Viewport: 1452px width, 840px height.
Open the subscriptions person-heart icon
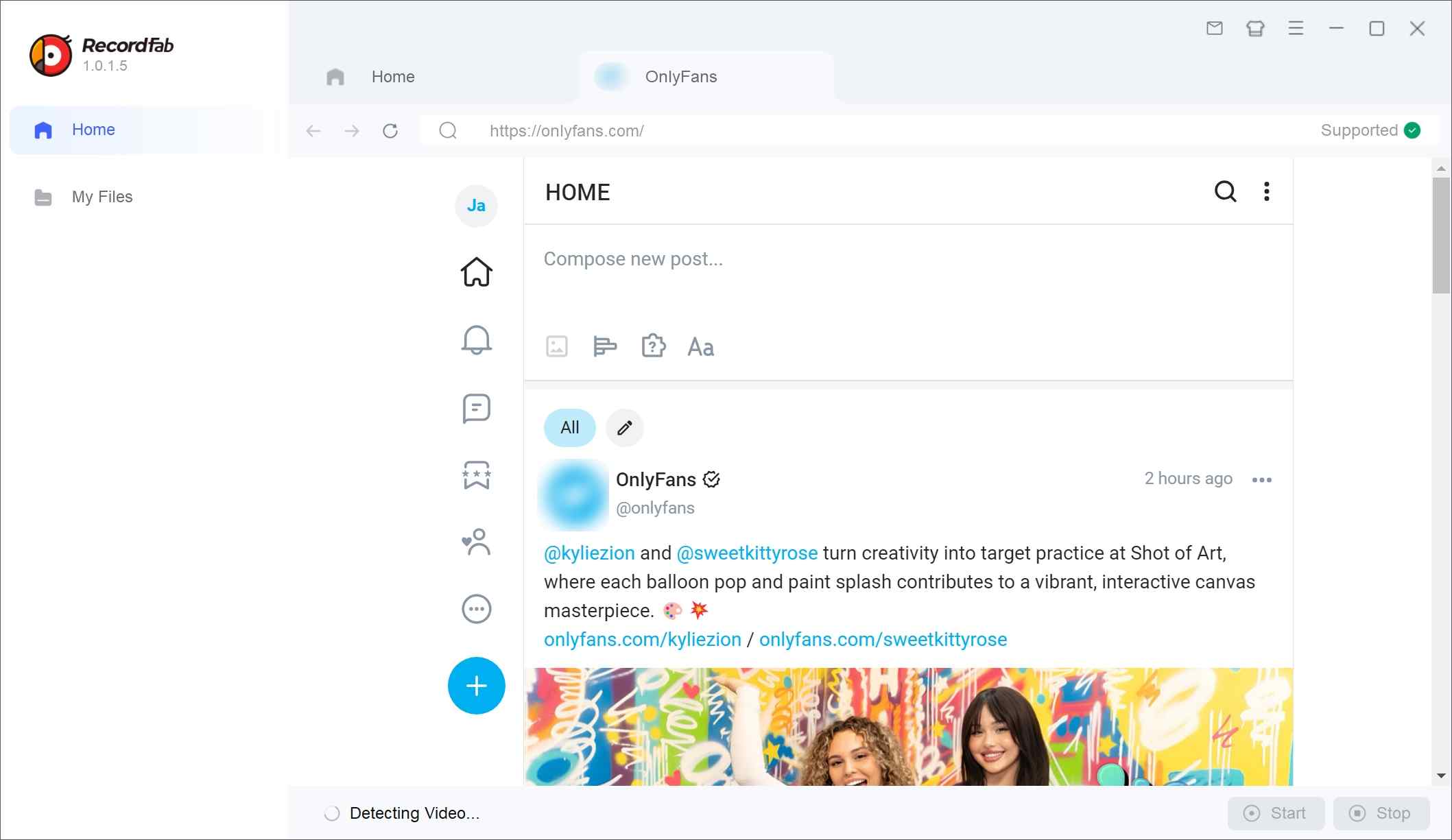(476, 542)
